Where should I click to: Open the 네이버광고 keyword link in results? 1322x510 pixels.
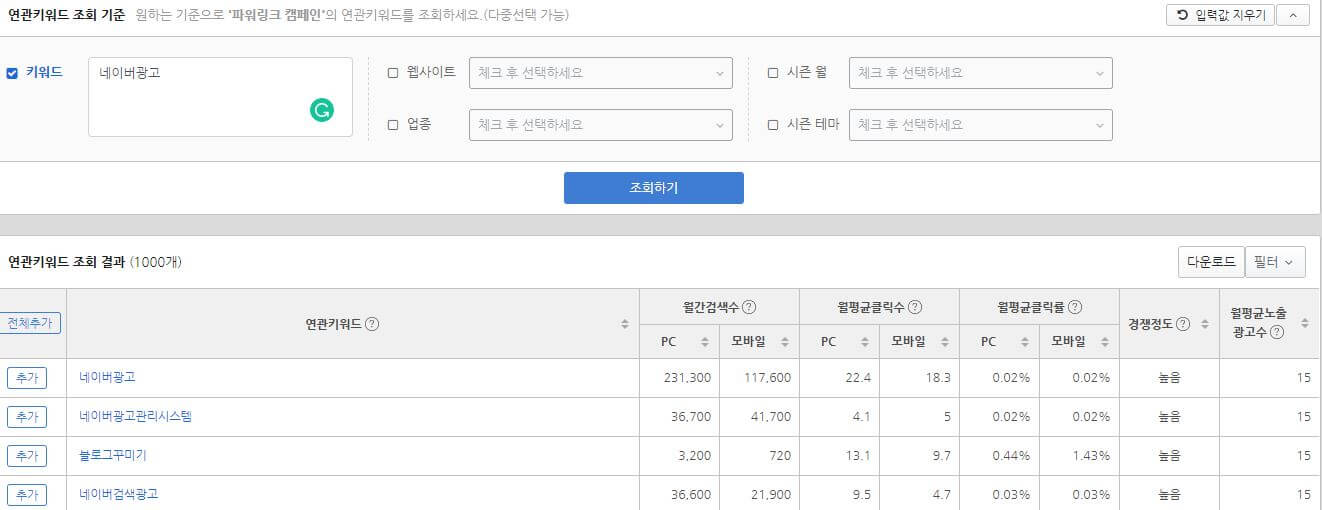pos(107,377)
